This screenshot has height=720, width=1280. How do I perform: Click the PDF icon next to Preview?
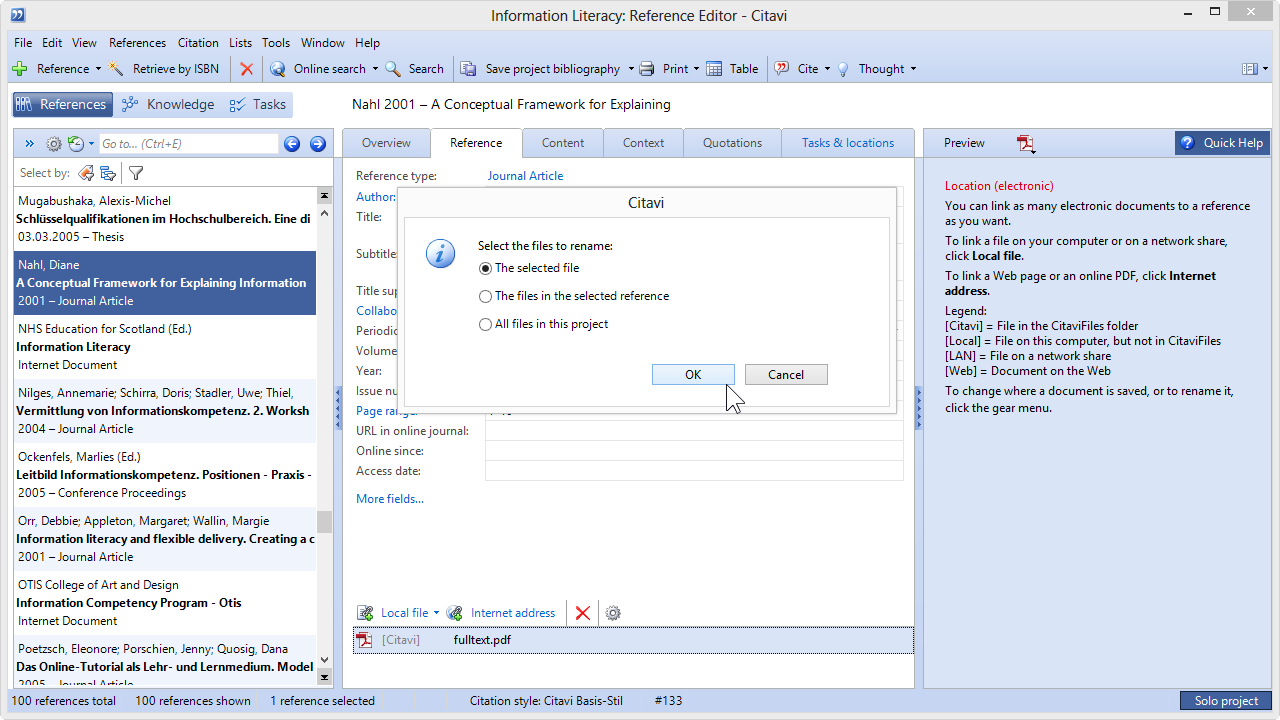[1026, 144]
